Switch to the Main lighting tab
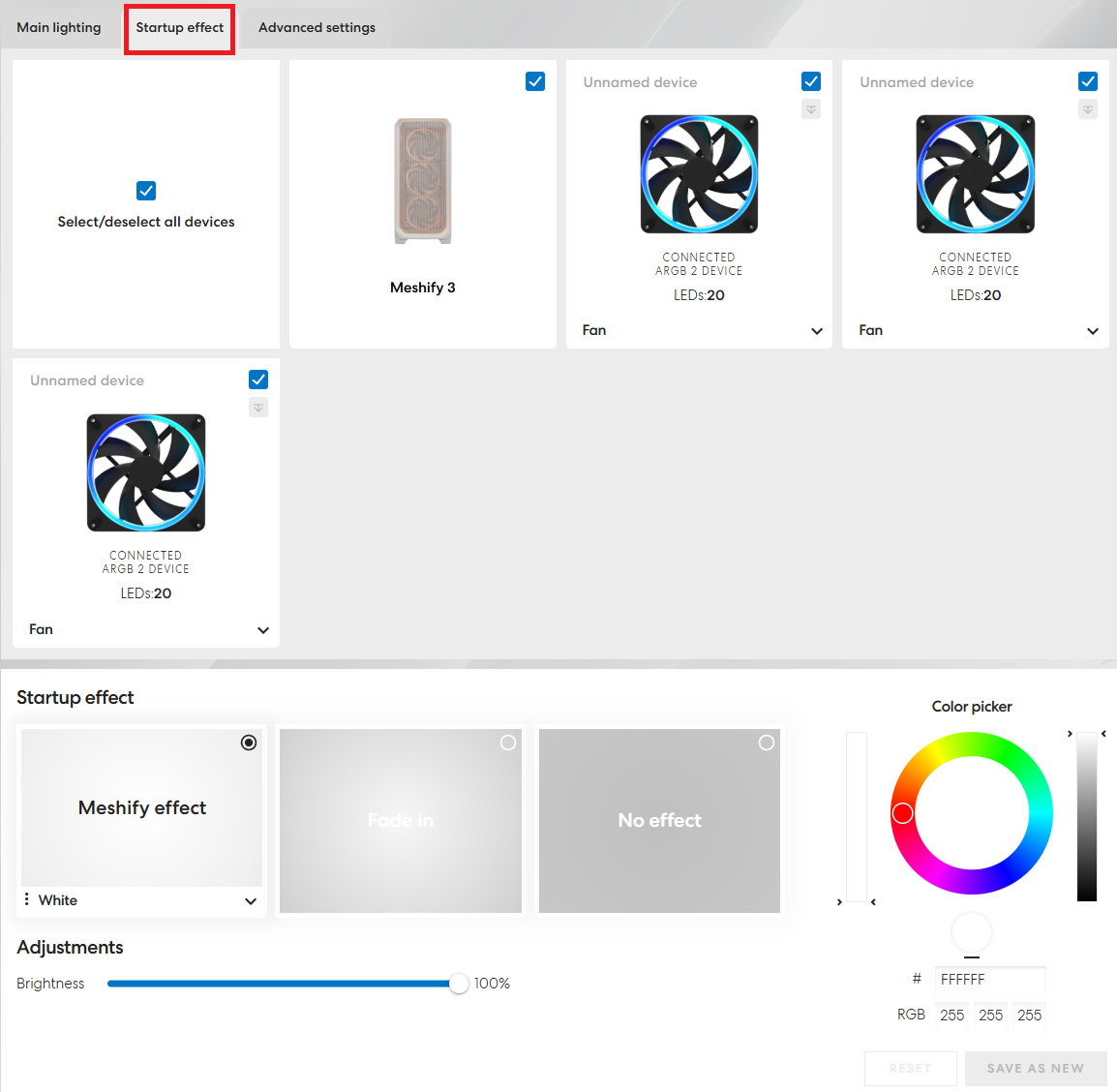Viewport: 1117px width, 1092px height. pyautogui.click(x=58, y=28)
